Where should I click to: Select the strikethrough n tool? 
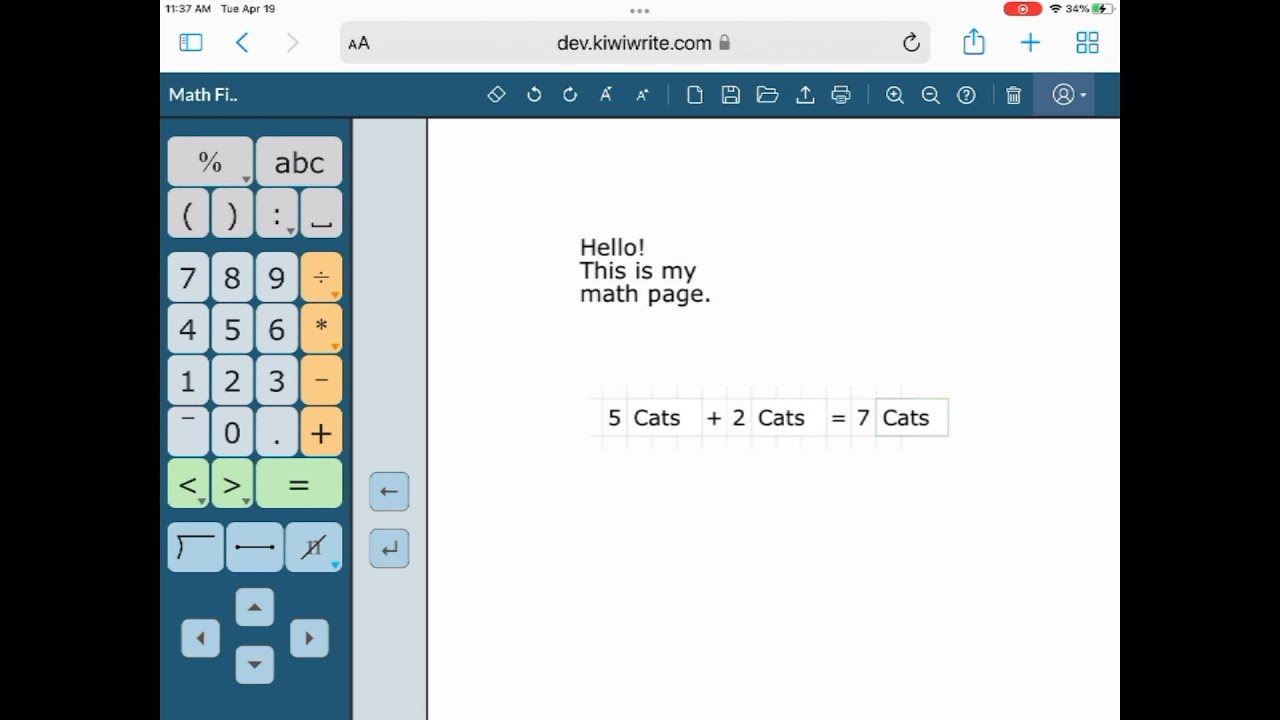pos(314,547)
